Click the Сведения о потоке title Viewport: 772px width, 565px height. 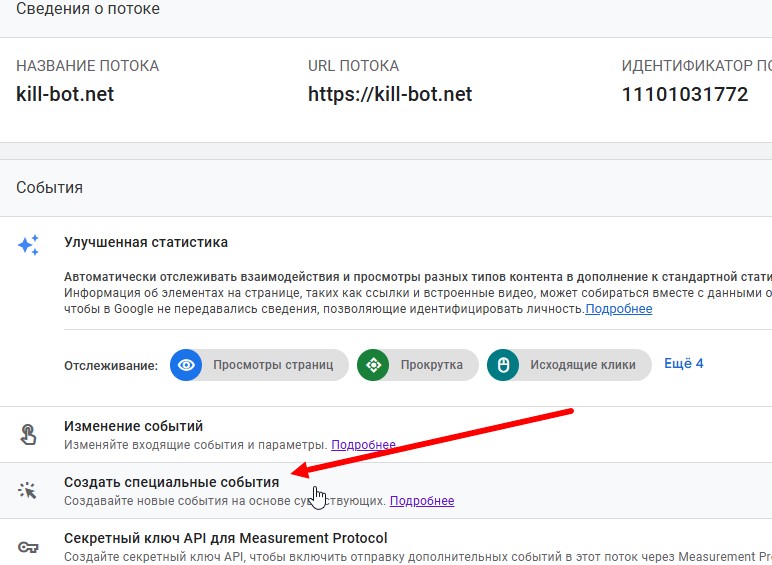pos(88,8)
